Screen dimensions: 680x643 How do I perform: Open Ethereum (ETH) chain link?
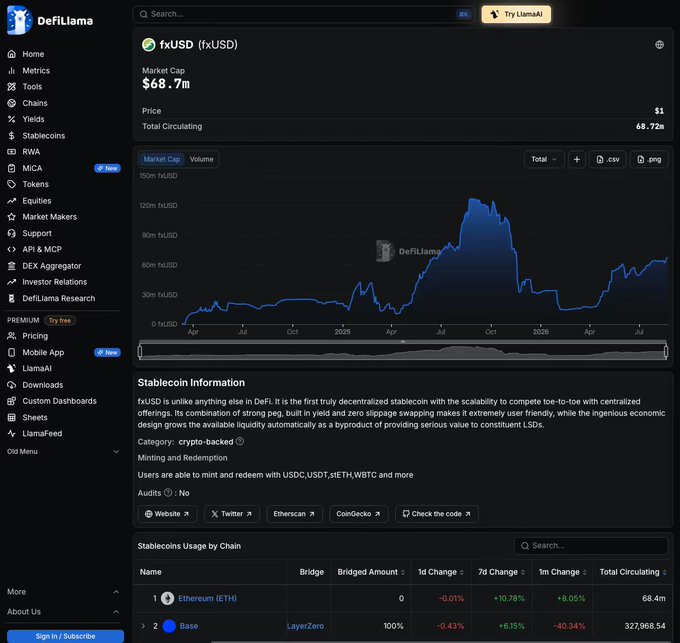coord(207,598)
